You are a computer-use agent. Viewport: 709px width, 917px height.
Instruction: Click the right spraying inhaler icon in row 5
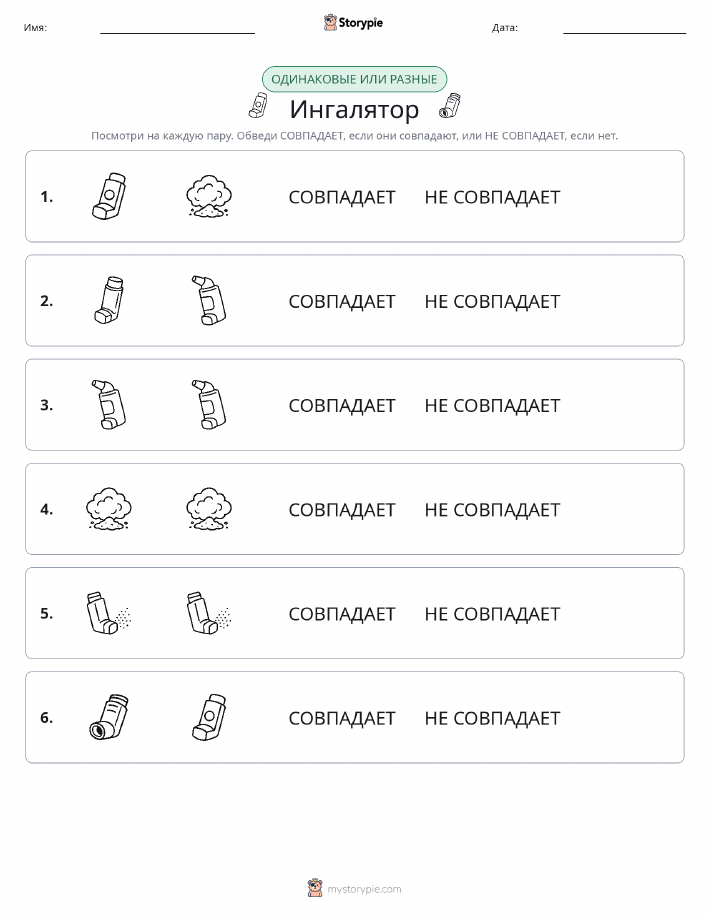pyautogui.click(x=209, y=613)
